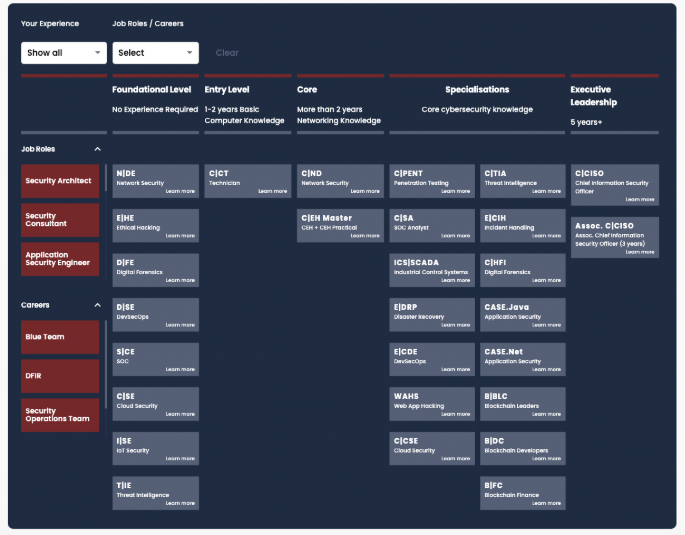Image resolution: width=685 pixels, height=535 pixels.
Task: Open the C|EH Master certification card
Action: (340, 225)
